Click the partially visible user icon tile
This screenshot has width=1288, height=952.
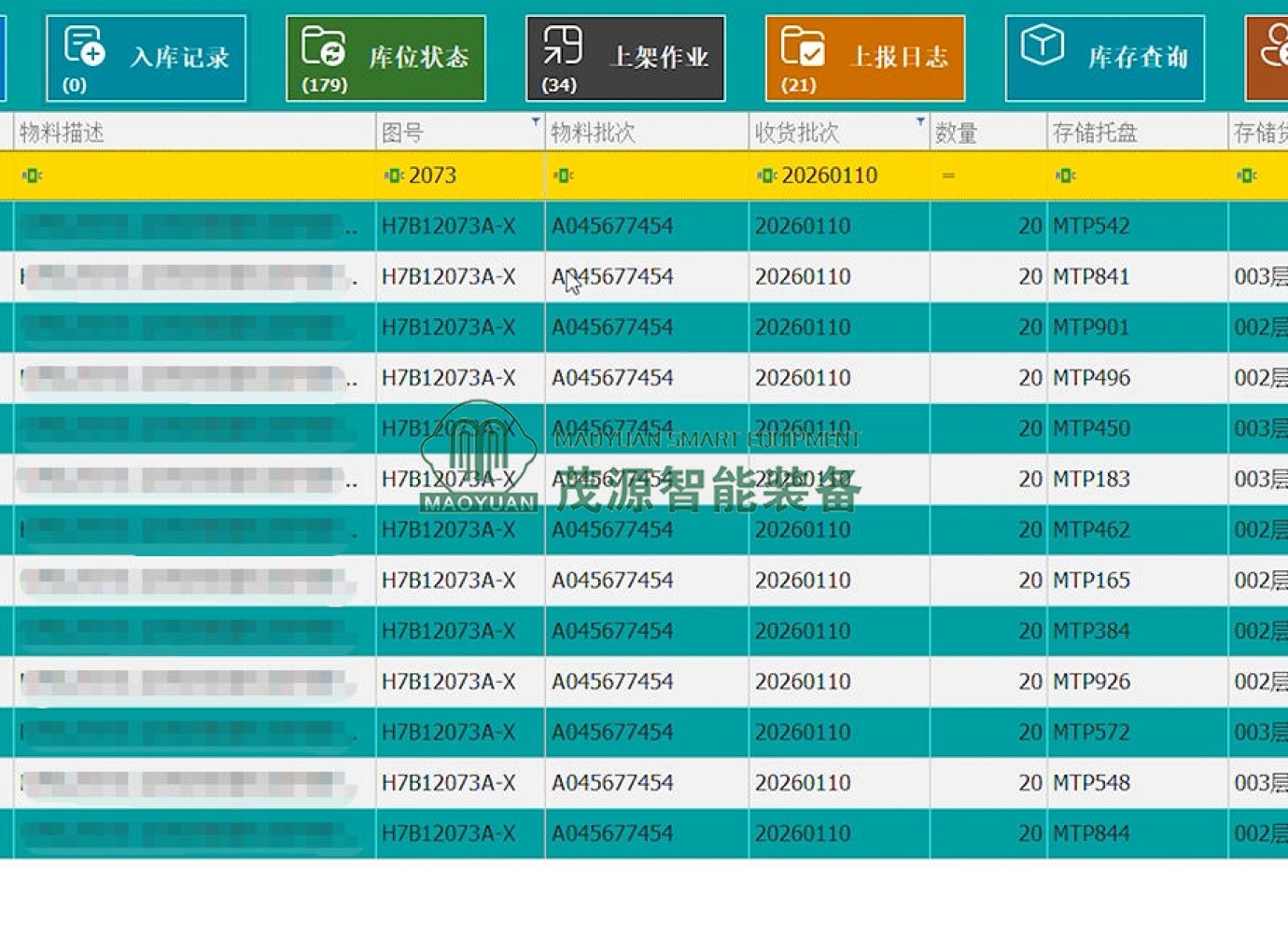pyautogui.click(x=1271, y=56)
